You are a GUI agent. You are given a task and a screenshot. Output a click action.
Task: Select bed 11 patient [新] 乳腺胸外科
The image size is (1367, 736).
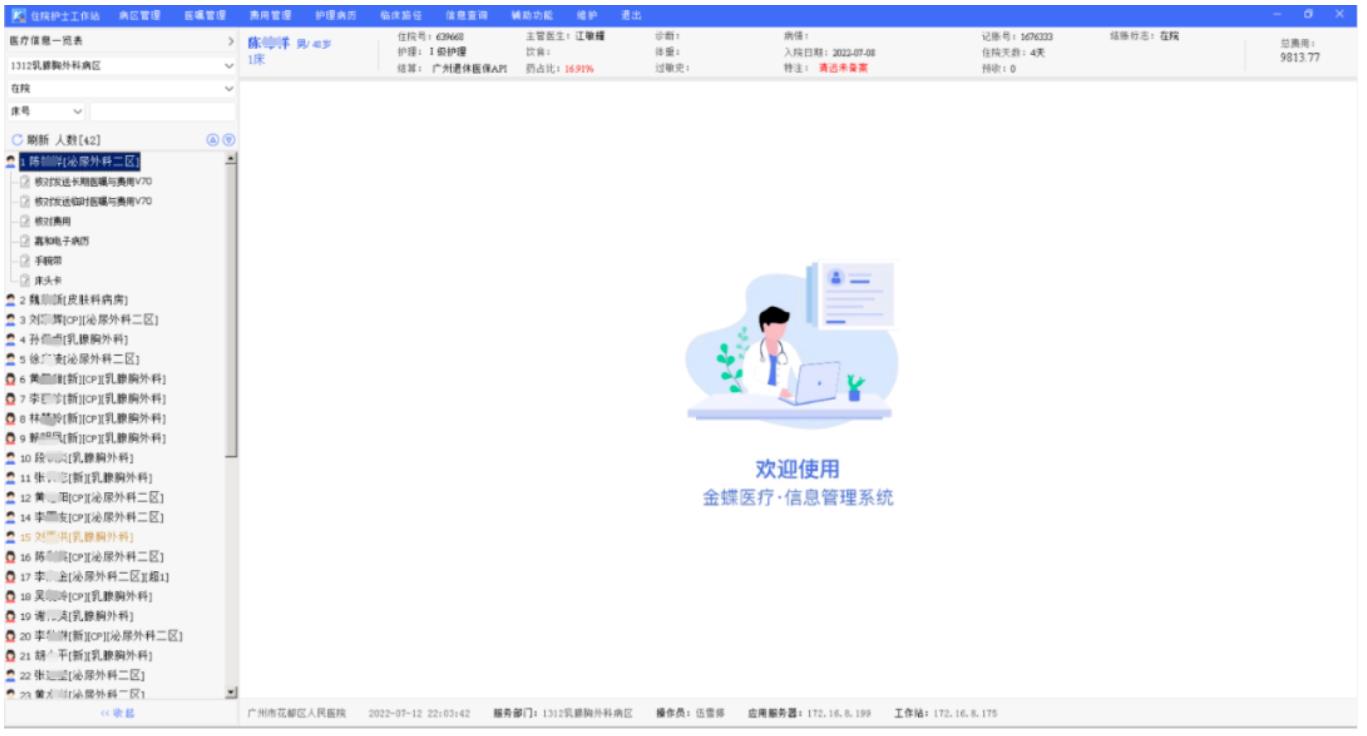click(x=86, y=478)
